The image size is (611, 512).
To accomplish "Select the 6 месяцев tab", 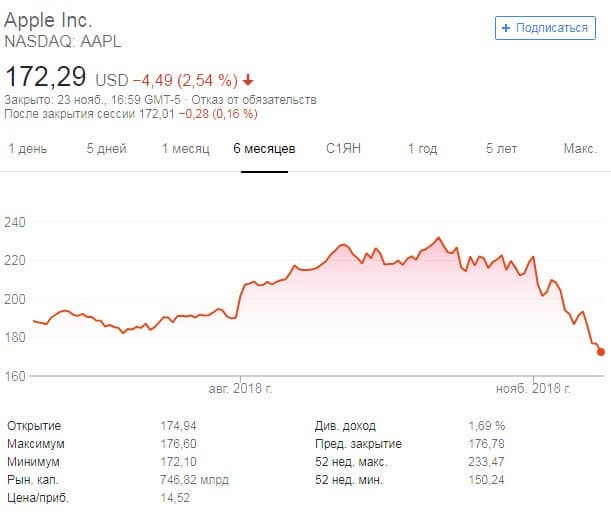I will coord(264,149).
